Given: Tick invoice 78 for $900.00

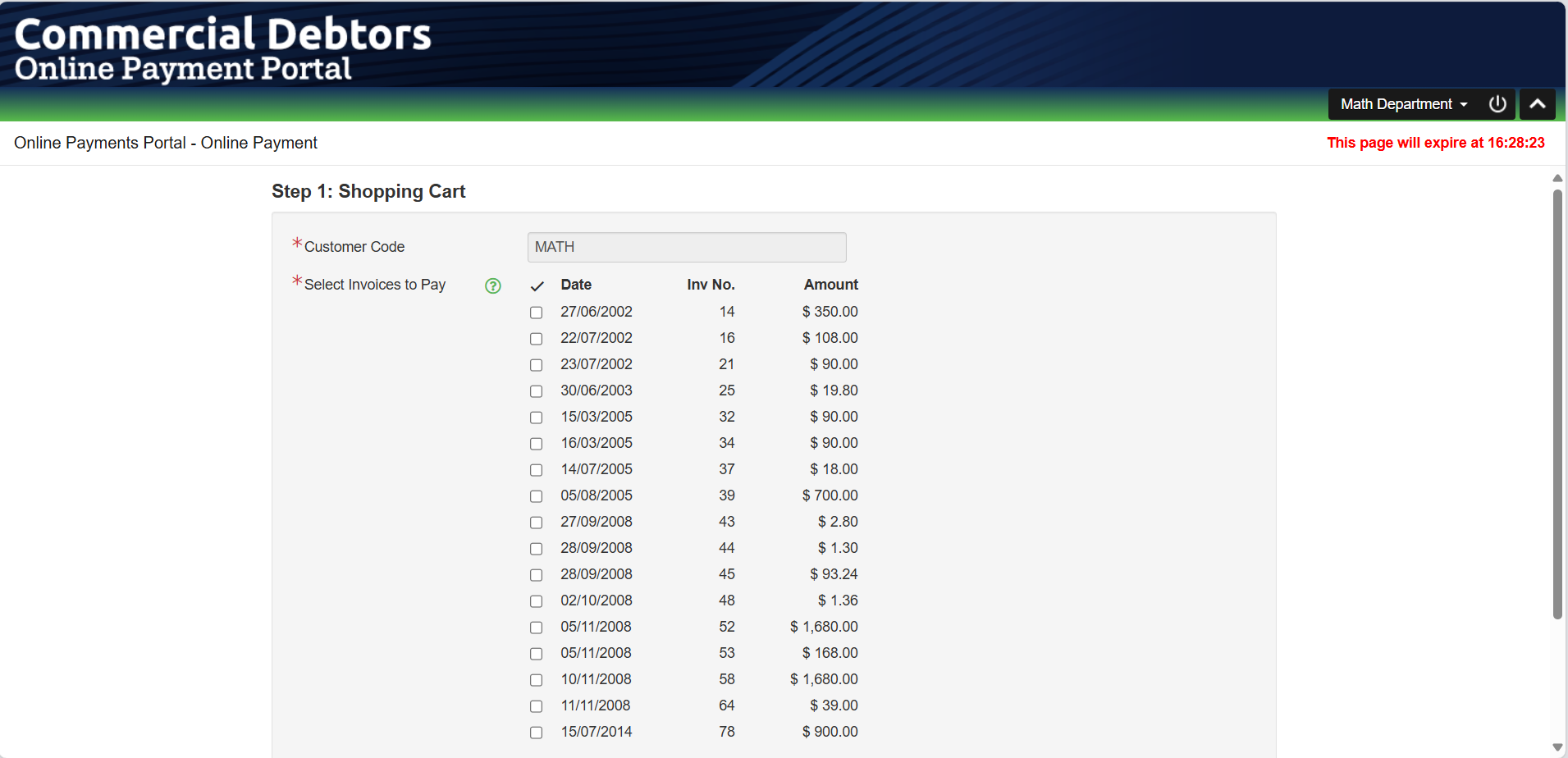Looking at the screenshot, I should pos(537,733).
